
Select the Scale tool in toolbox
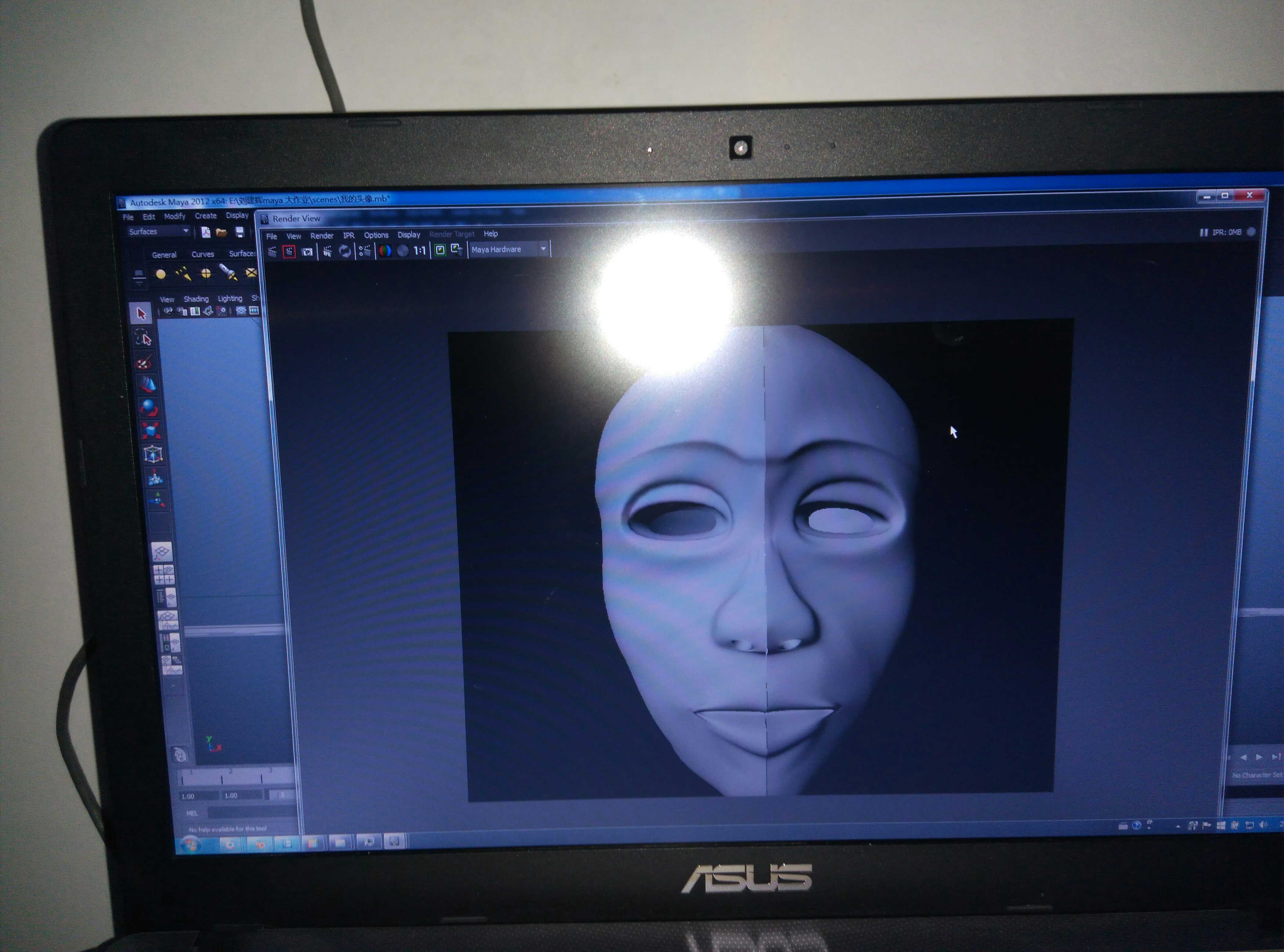click(151, 431)
